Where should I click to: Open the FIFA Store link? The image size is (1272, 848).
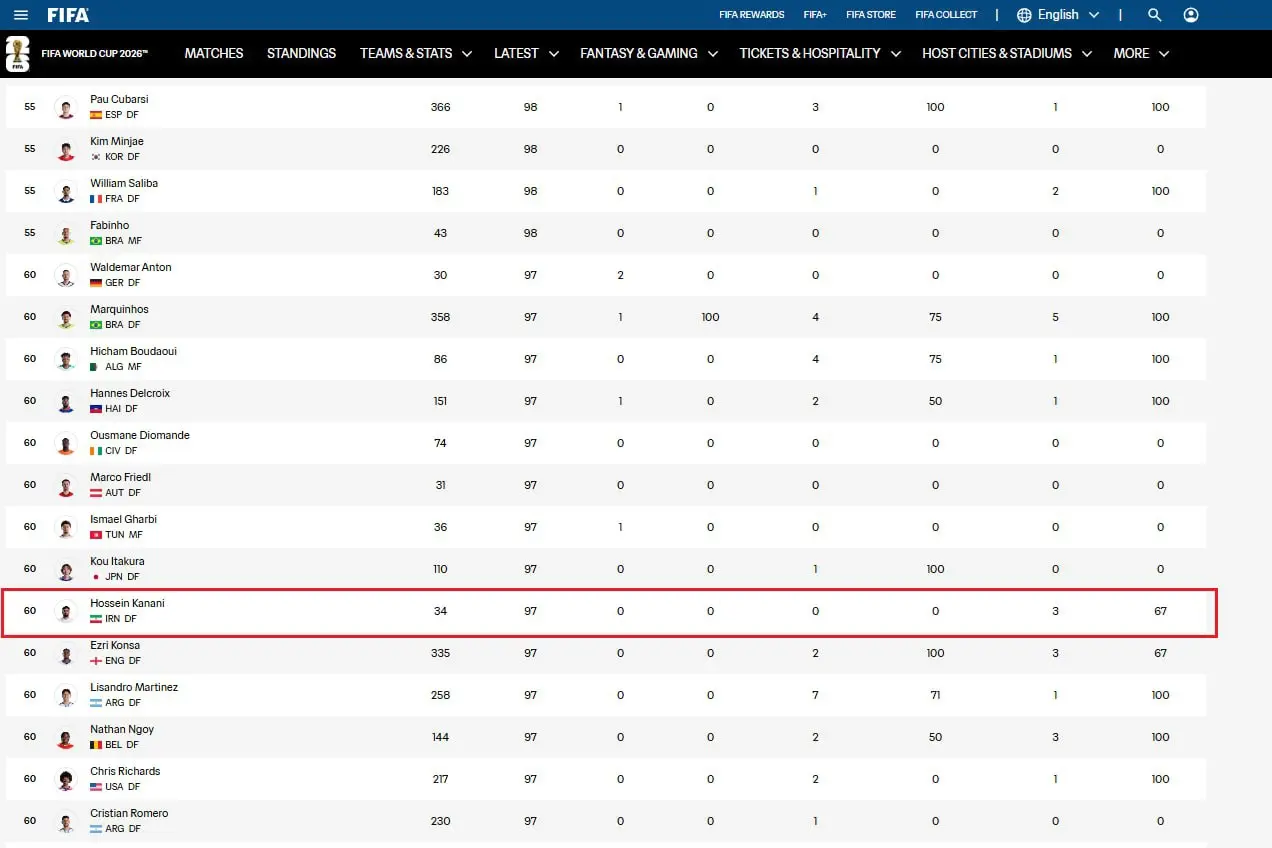coord(871,15)
